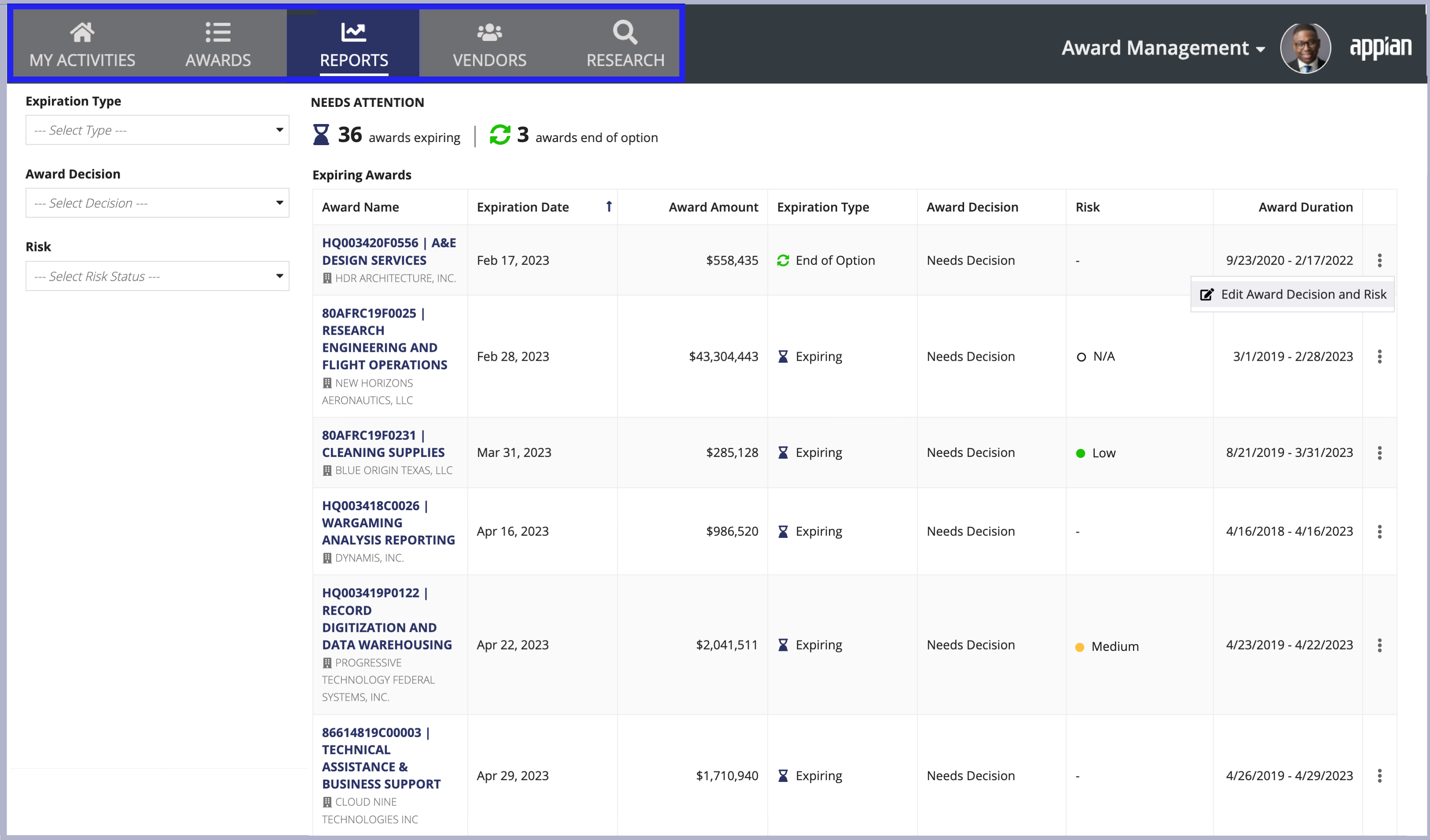The width and height of the screenshot is (1430, 840).
Task: Open actions menu for Cleaning Supplies row
Action: click(x=1379, y=453)
